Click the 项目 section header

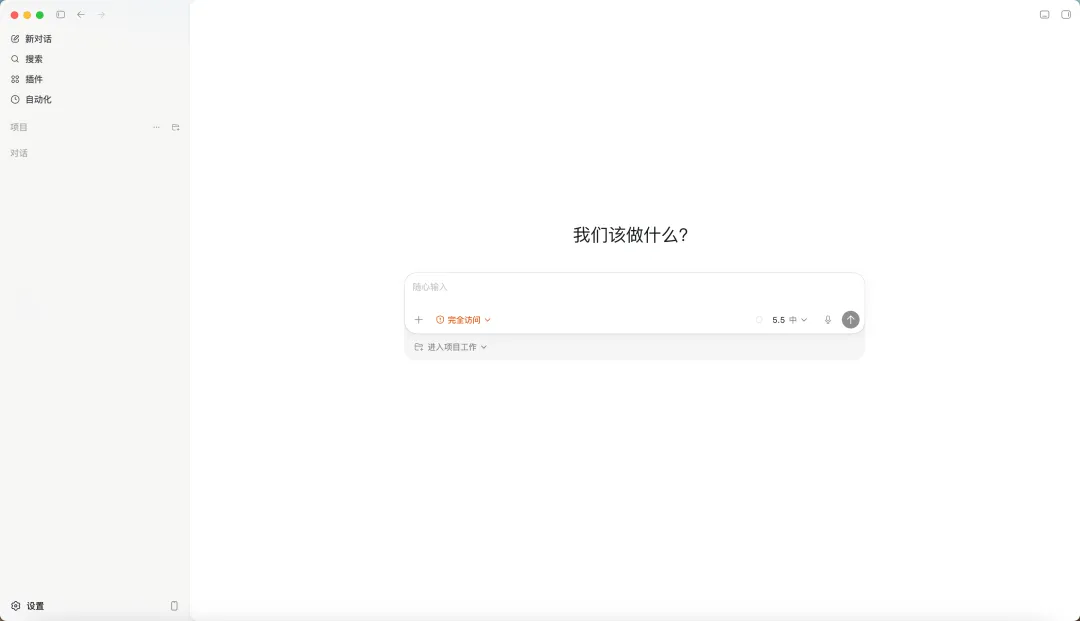click(x=19, y=127)
